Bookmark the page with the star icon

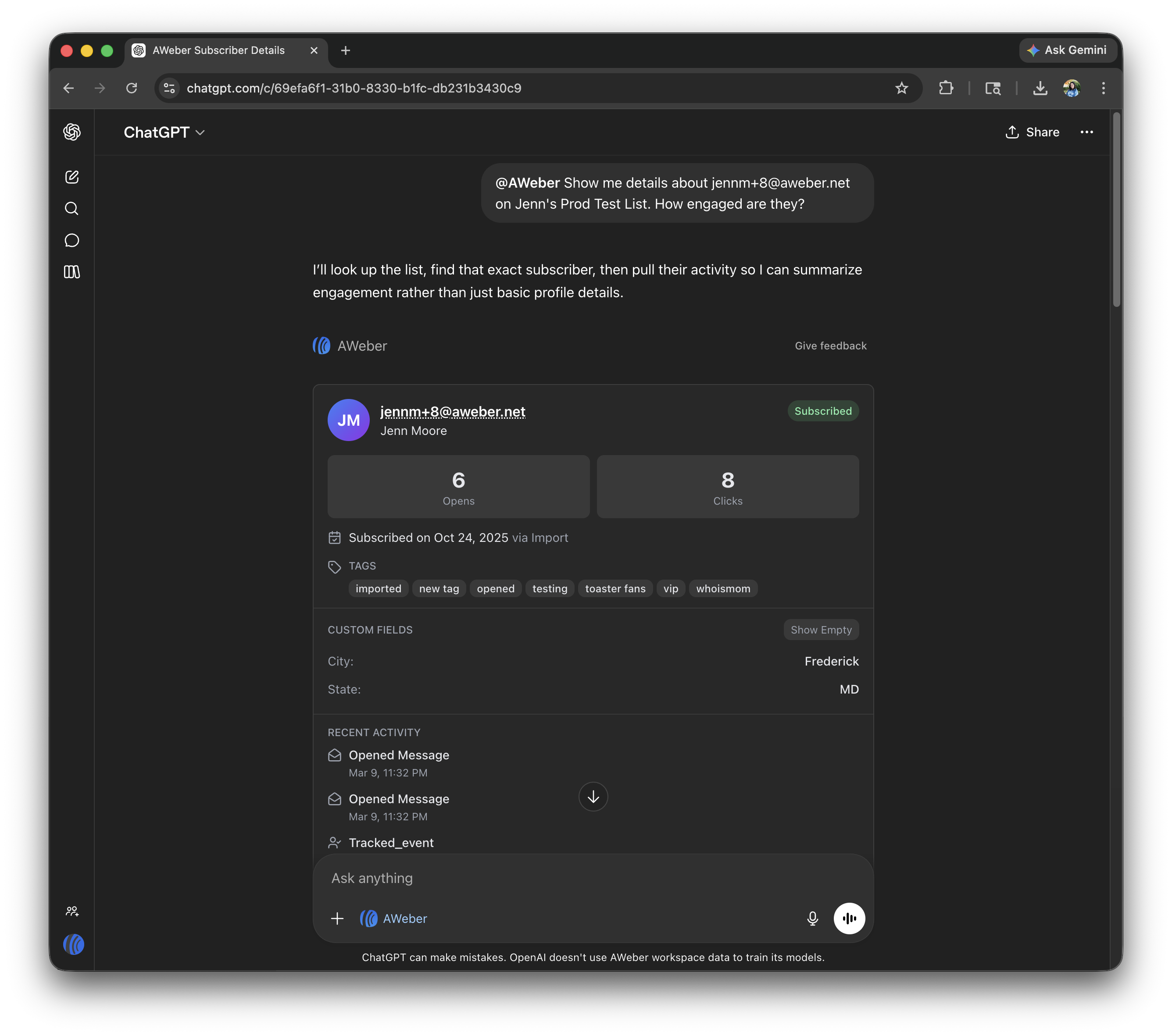pos(902,88)
